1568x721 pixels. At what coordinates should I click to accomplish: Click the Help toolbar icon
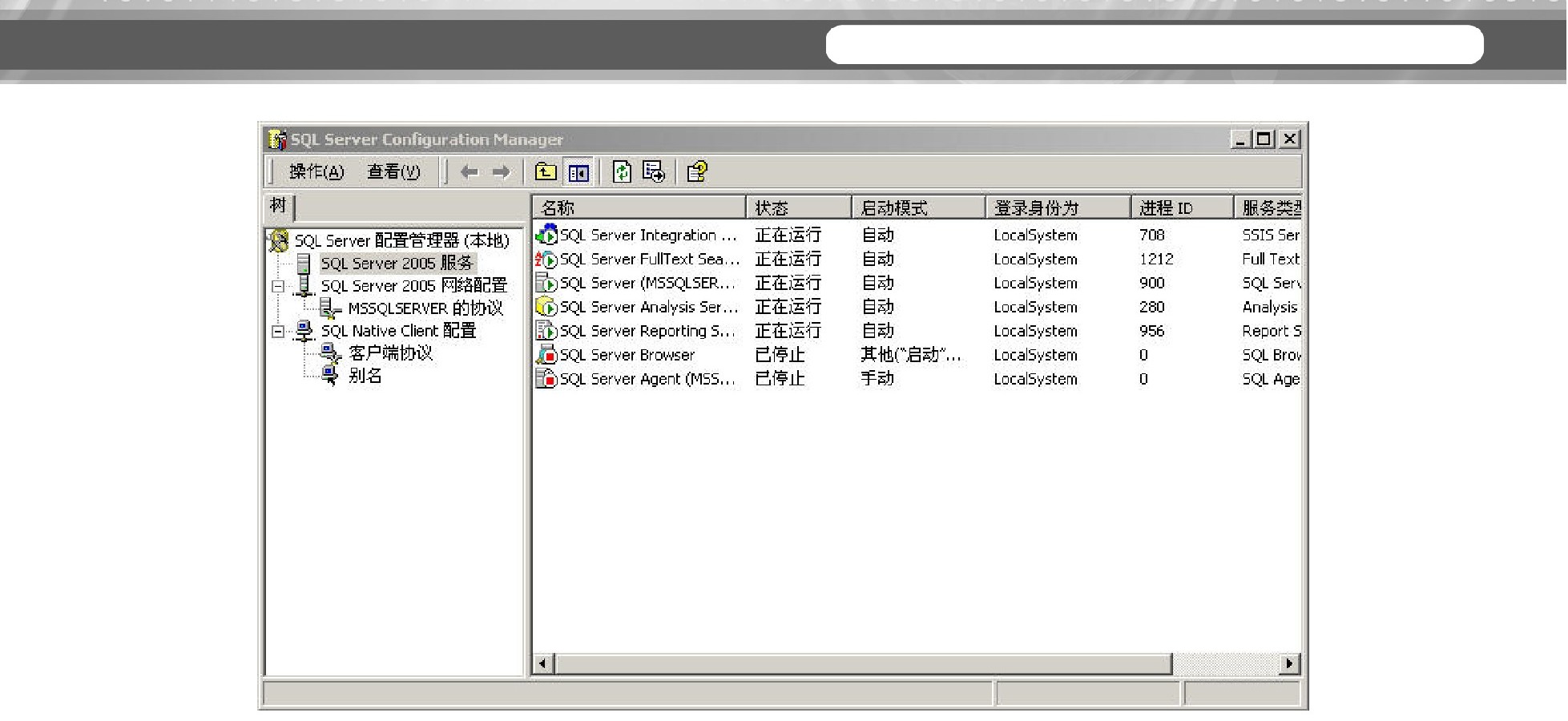pyautogui.click(x=697, y=171)
